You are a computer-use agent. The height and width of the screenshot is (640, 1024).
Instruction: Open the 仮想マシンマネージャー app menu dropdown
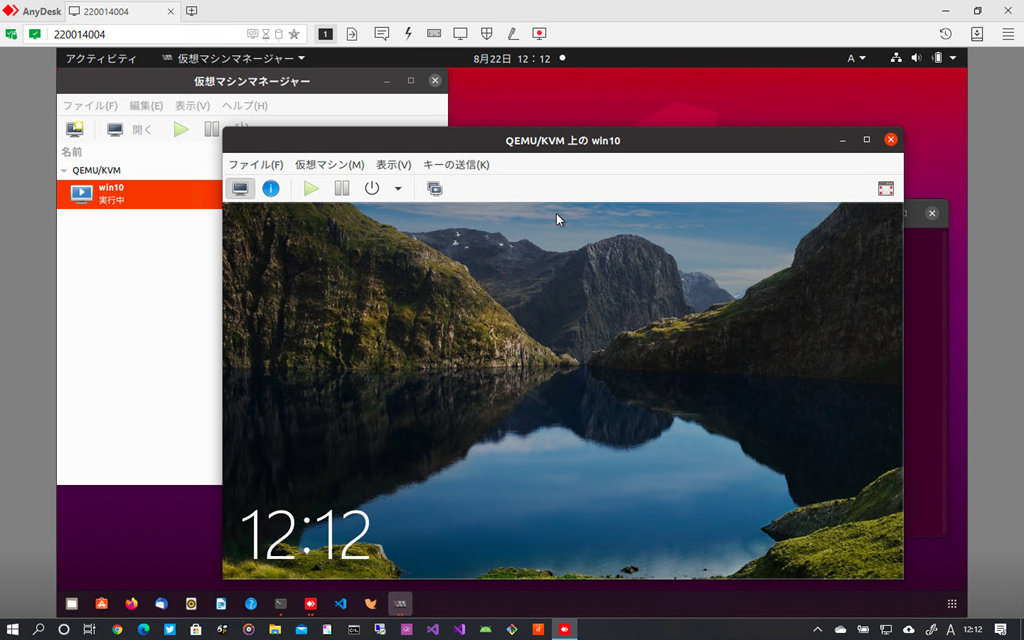(x=235, y=58)
